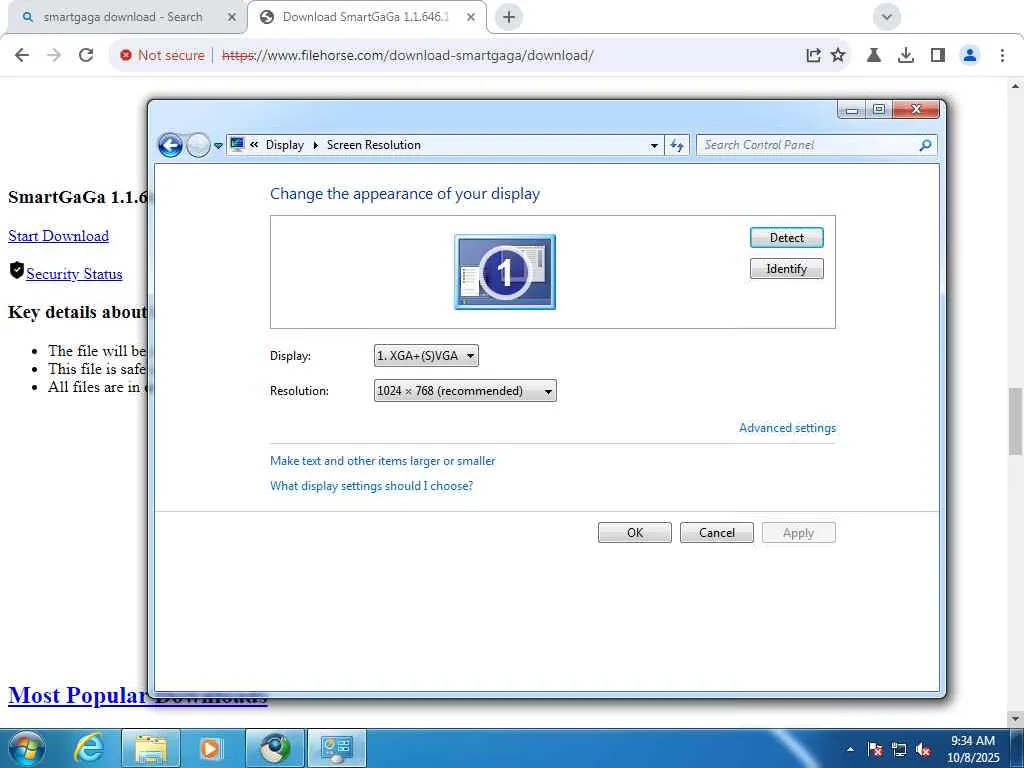1024x768 pixels.
Task: Click Chrome's reload page icon
Action: click(x=86, y=55)
